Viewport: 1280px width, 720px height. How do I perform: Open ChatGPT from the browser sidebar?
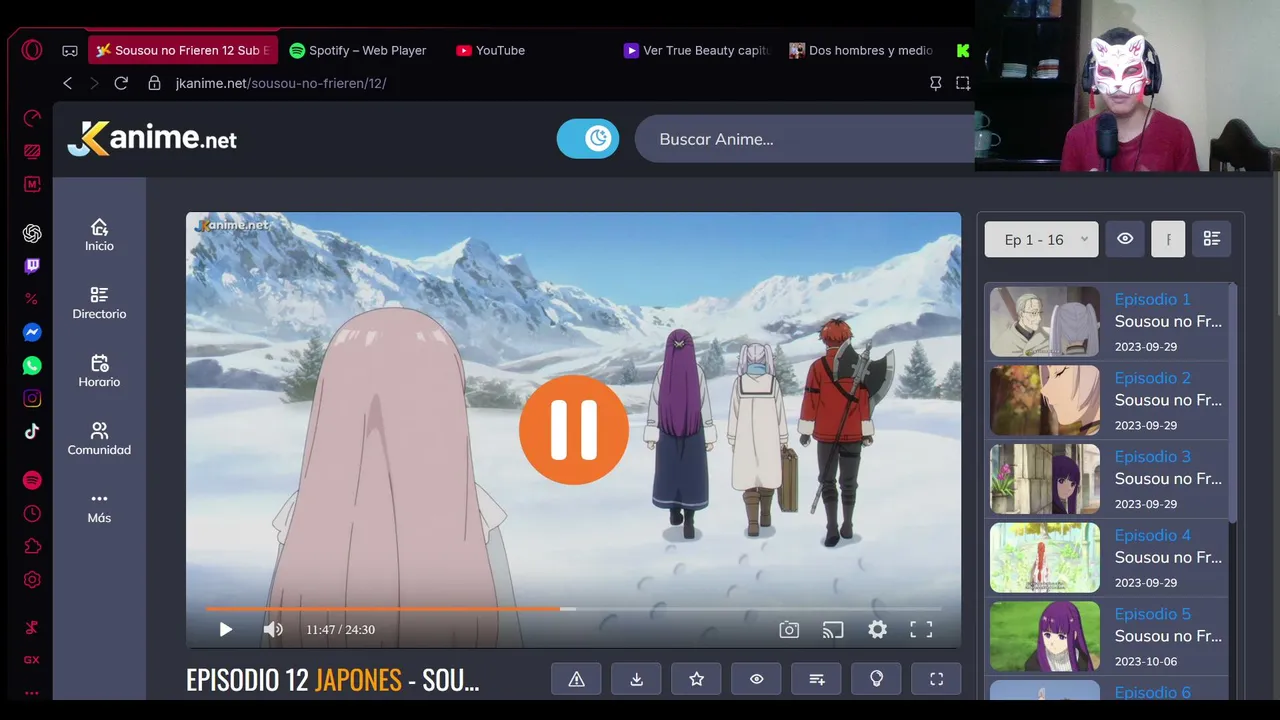coord(32,233)
